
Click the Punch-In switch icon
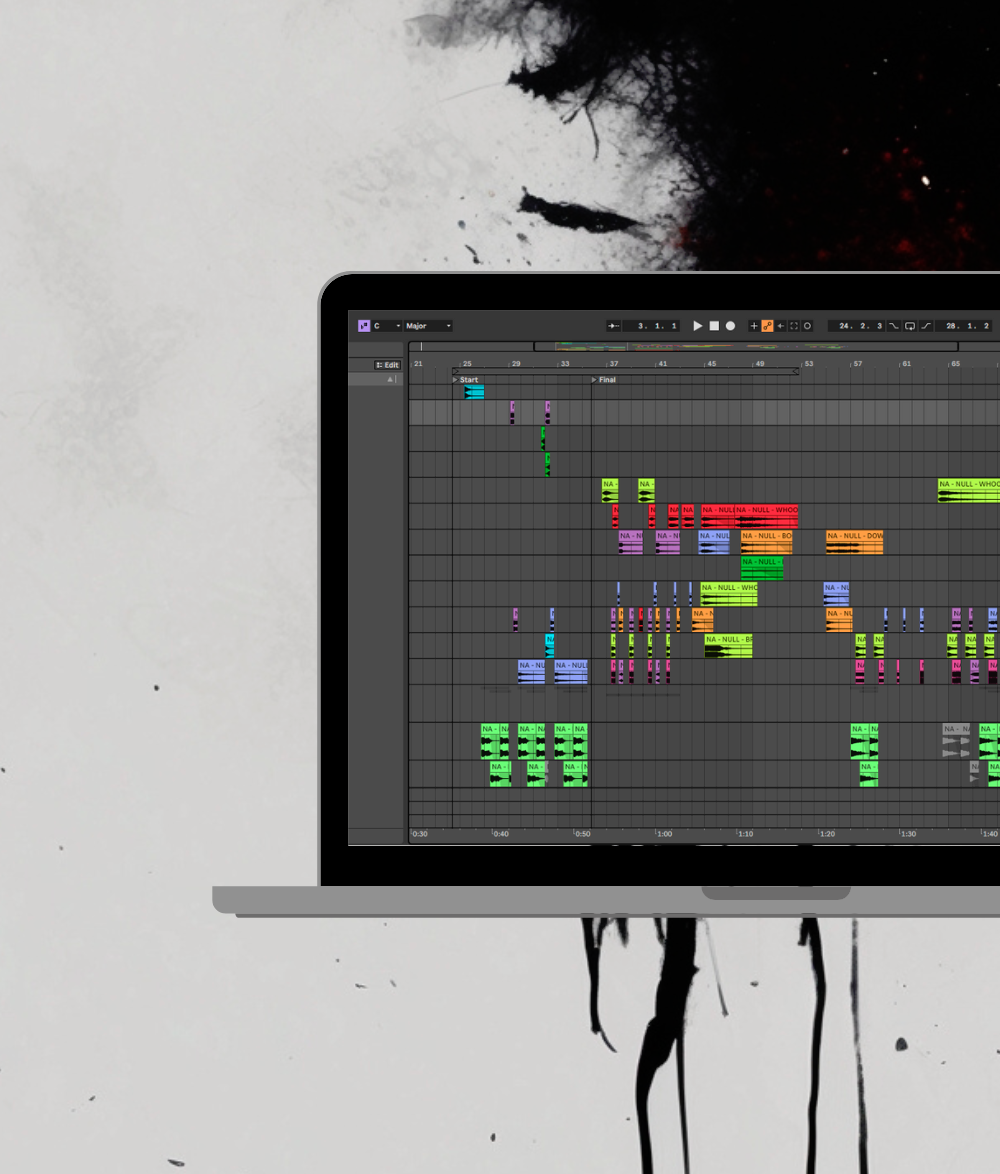pyautogui.click(x=894, y=326)
